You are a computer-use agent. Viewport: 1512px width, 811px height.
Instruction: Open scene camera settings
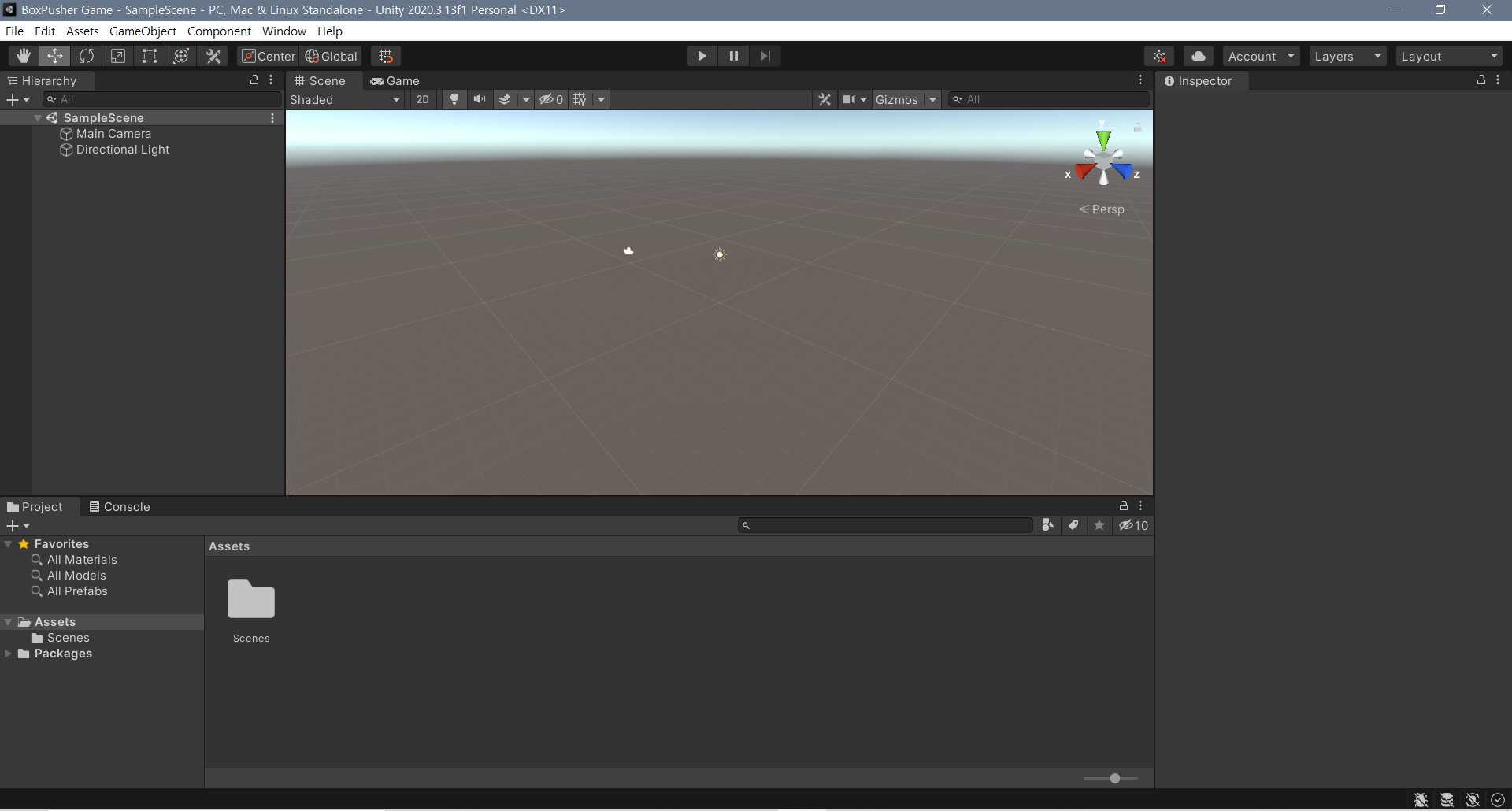point(854,99)
